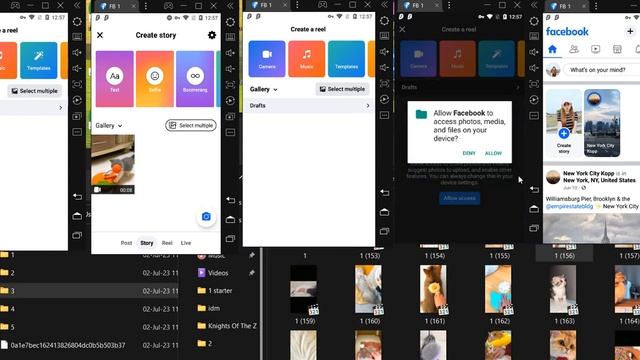The width and height of the screenshot is (640, 360).
Task: Click keyboard mapping icon in middle reel window's side toolbar
Action: 384,36
